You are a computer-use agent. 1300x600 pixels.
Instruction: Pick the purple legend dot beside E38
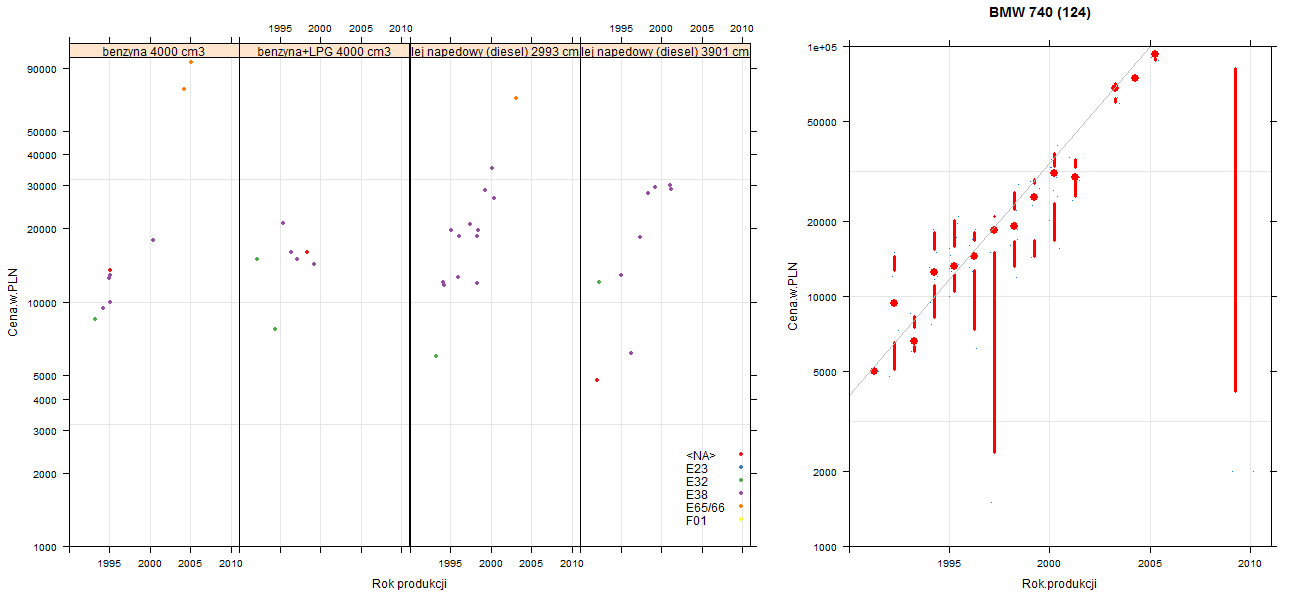[x=741, y=493]
